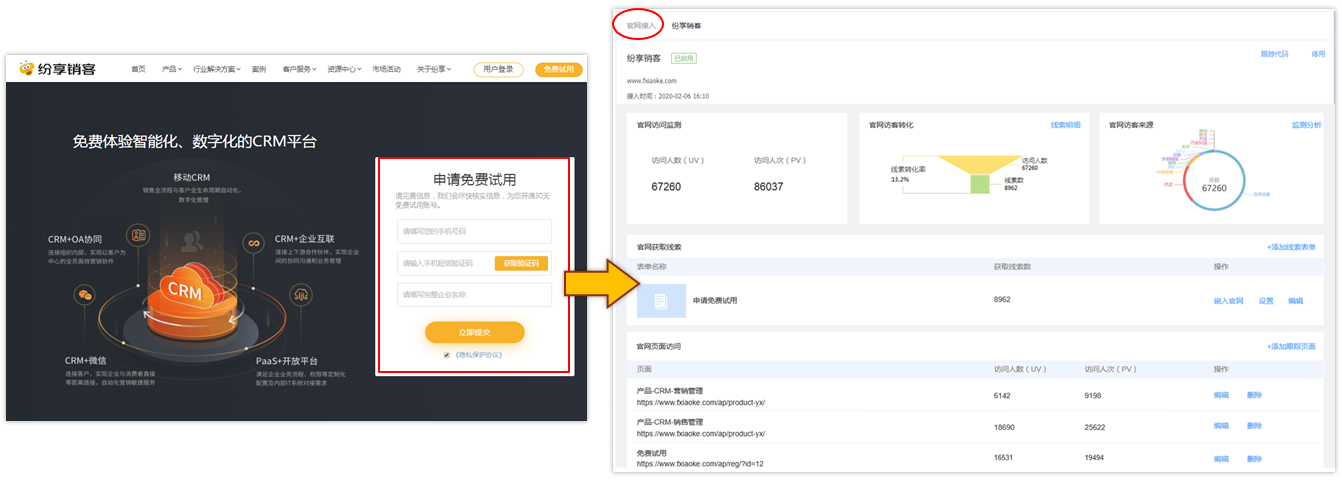Open the 隐私保护协议 link

click(479, 355)
